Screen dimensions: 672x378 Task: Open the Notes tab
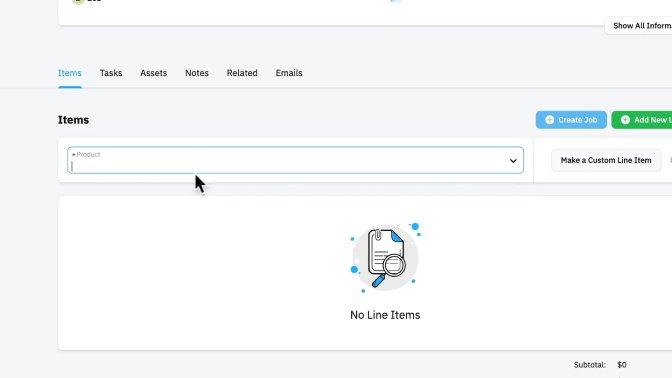[x=197, y=73]
